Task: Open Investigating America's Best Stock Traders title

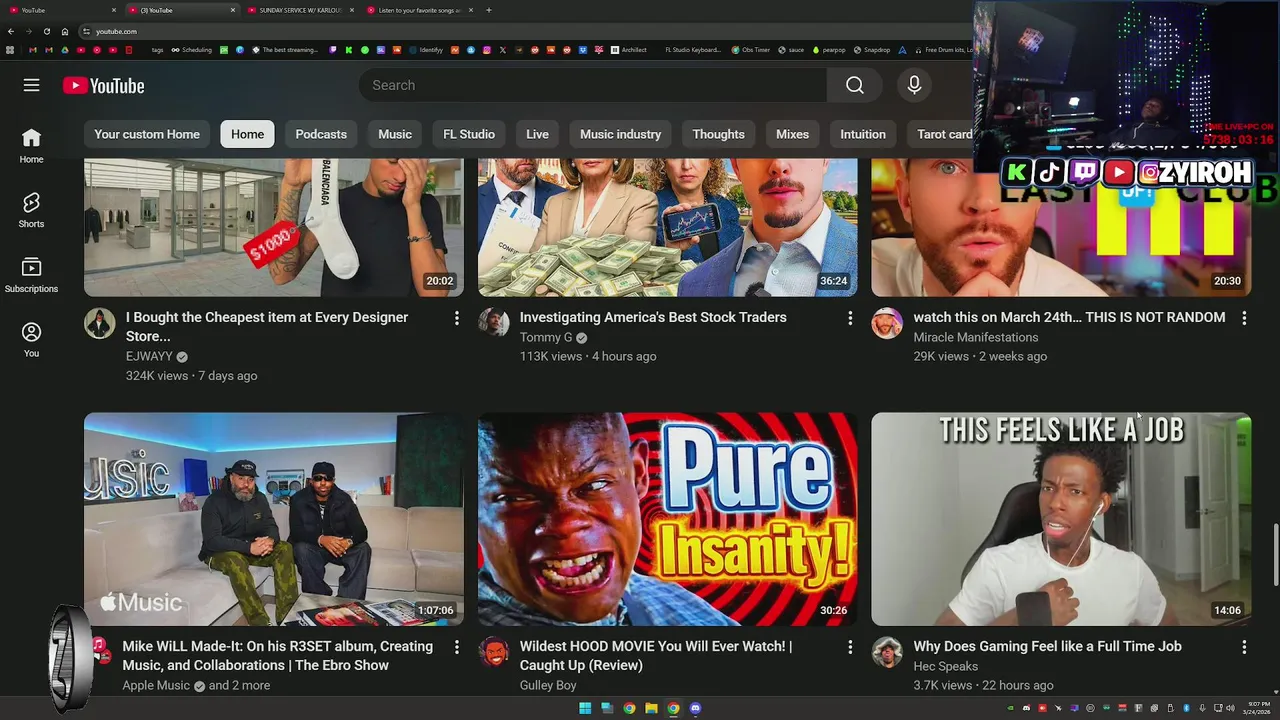Action: tap(653, 318)
